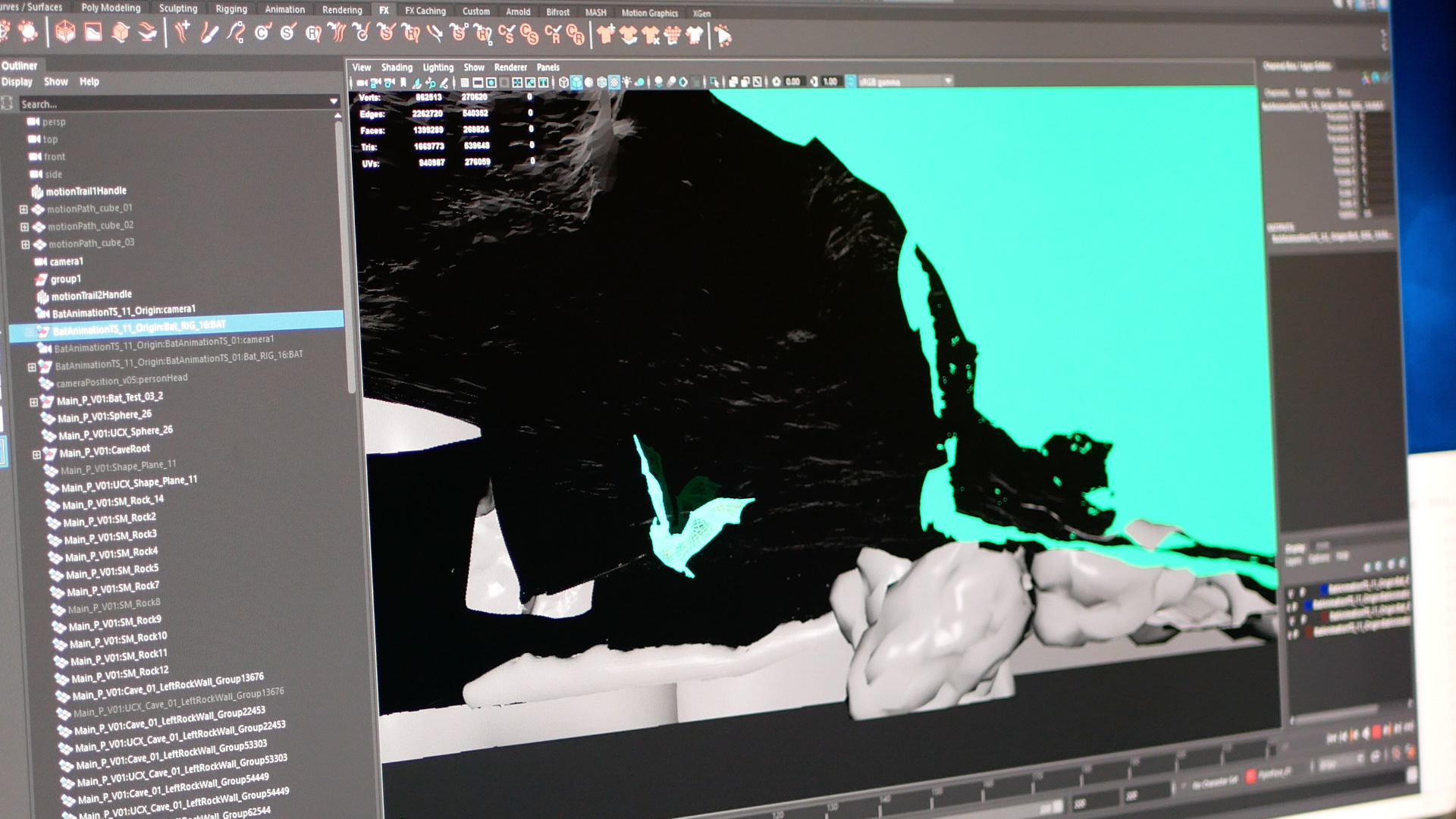
Task: Click the 3D fluid container icon
Action: coord(65,32)
